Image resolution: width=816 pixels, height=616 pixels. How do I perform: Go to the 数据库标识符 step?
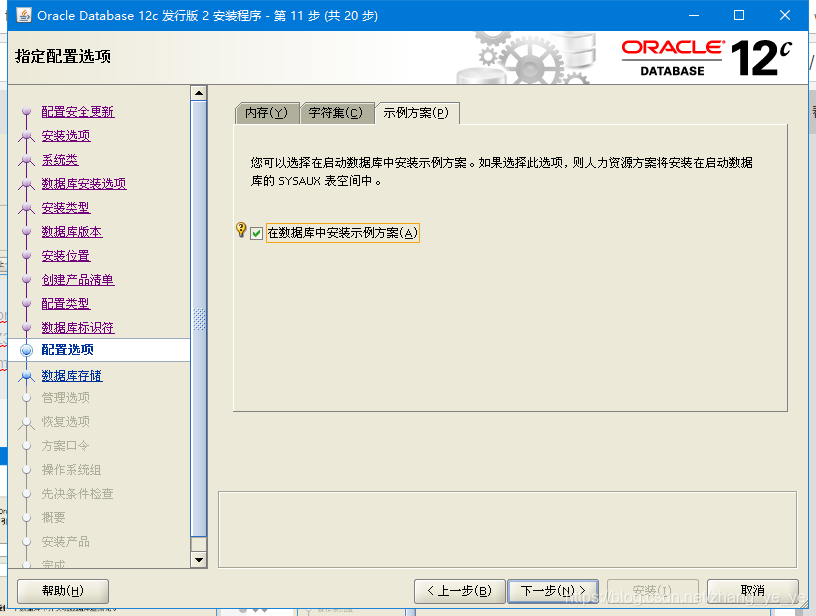pyautogui.click(x=78, y=327)
